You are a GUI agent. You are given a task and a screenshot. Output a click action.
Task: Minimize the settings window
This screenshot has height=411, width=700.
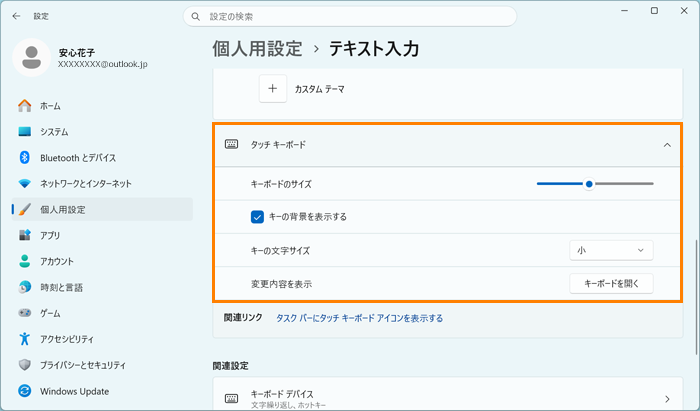625,11
